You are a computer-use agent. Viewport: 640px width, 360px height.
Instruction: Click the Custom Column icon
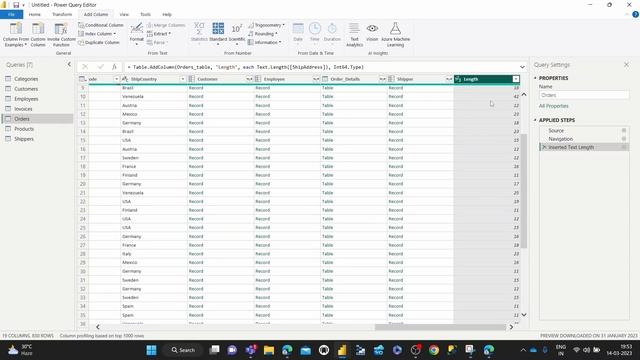38,34
